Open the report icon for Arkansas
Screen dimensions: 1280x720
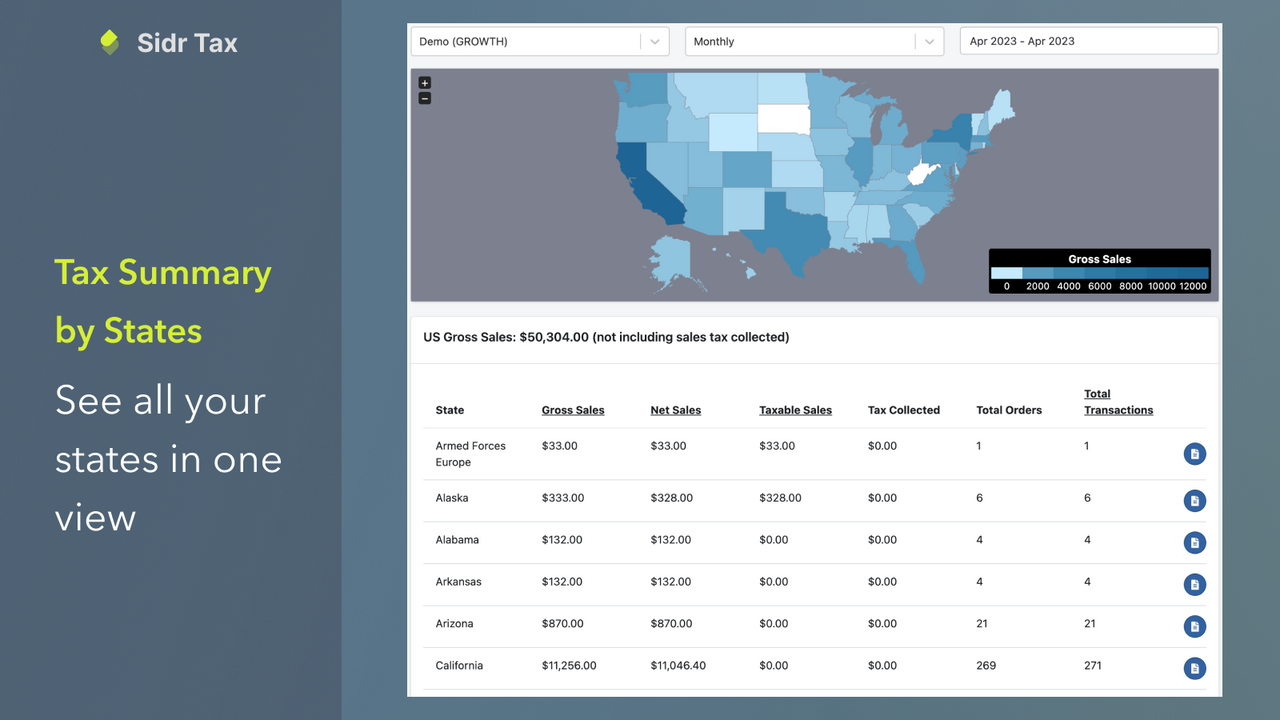(1195, 585)
